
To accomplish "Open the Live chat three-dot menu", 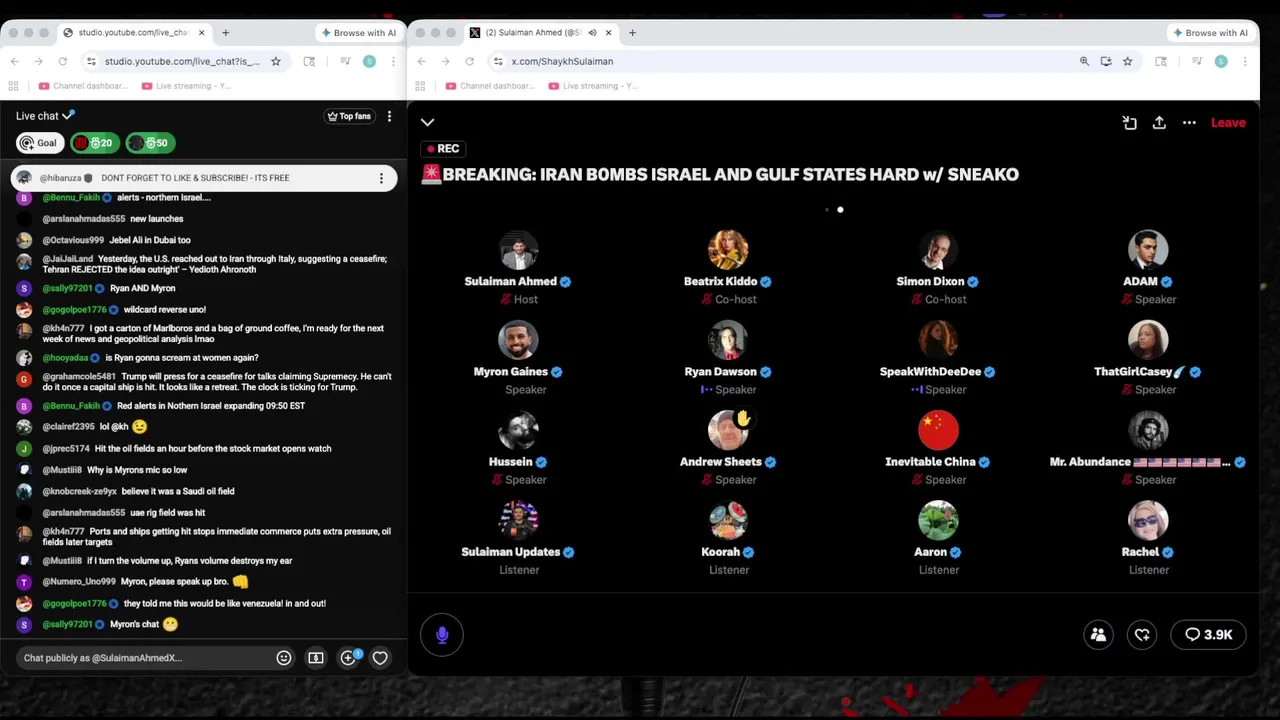I will (x=389, y=116).
